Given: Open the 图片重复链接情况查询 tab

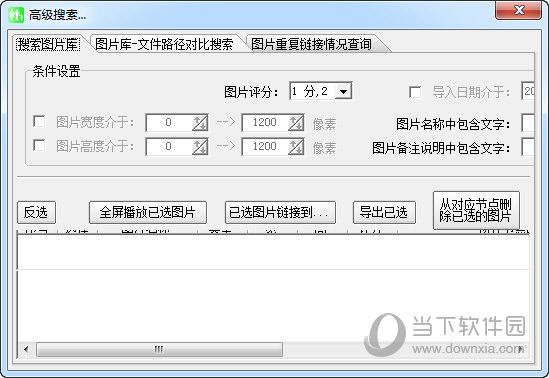Looking at the screenshot, I should [x=311, y=44].
